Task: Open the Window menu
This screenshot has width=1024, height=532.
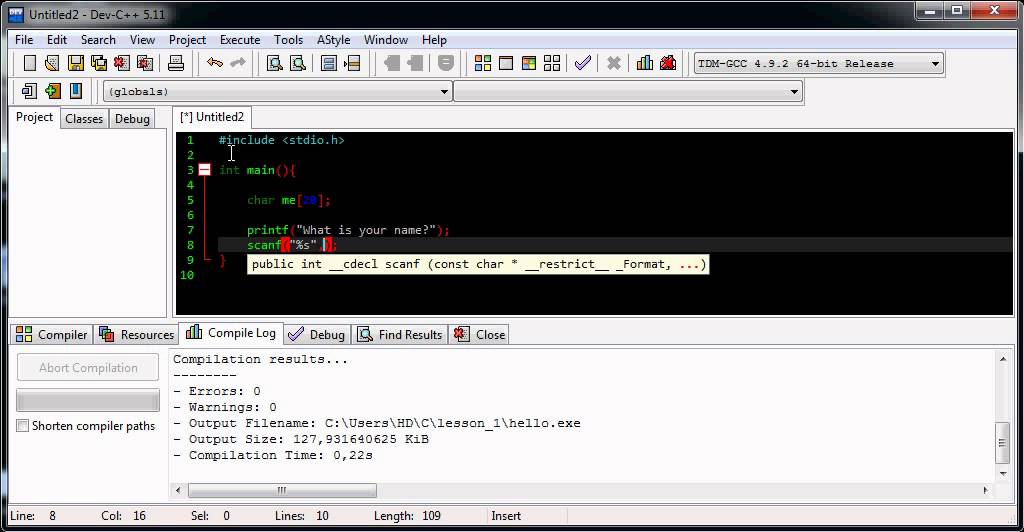Action: click(385, 40)
